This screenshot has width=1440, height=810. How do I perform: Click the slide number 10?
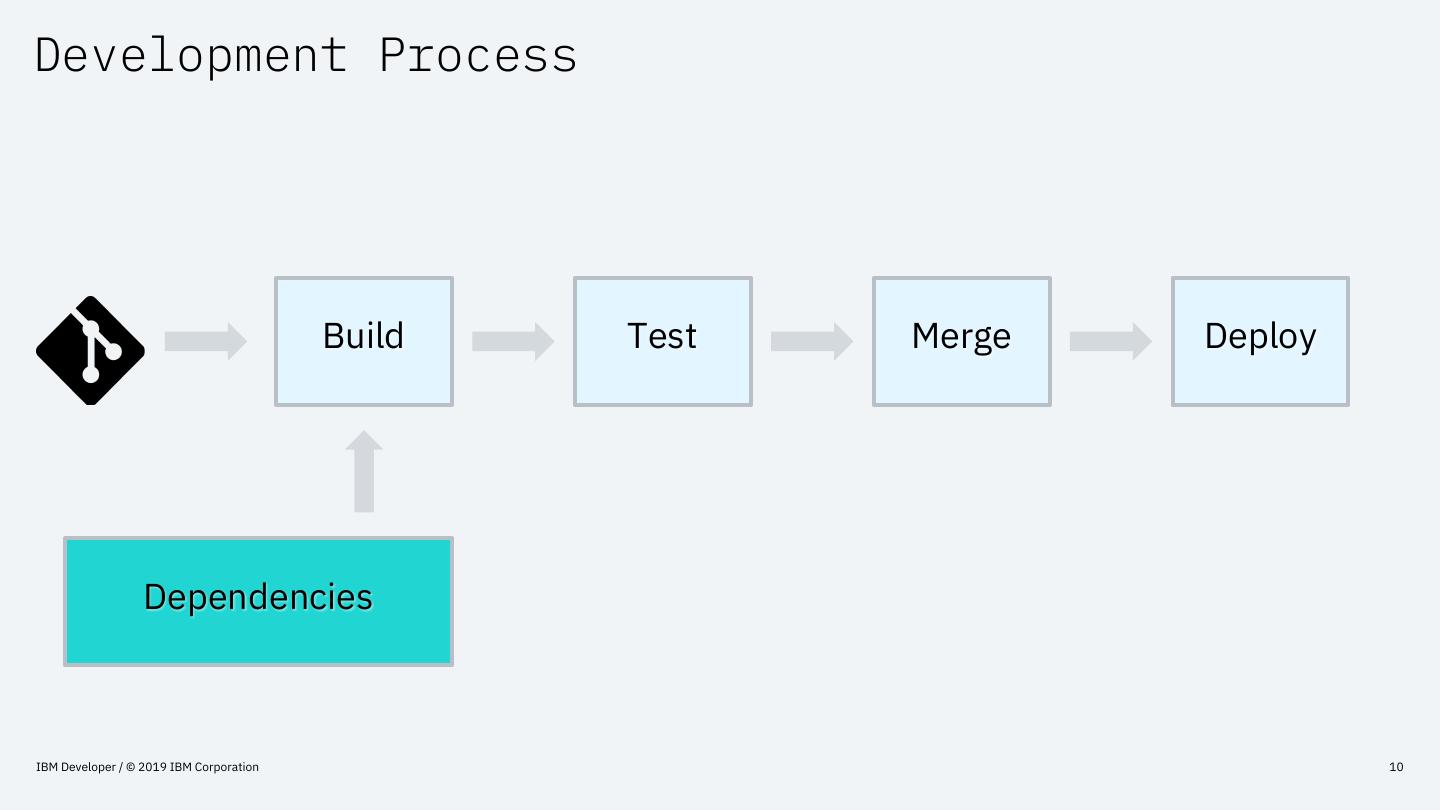(1396, 767)
